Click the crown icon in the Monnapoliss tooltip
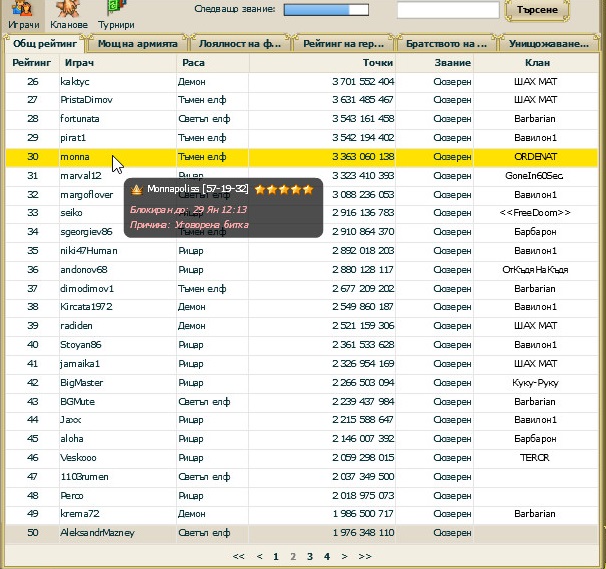The image size is (606, 569). click(137, 188)
